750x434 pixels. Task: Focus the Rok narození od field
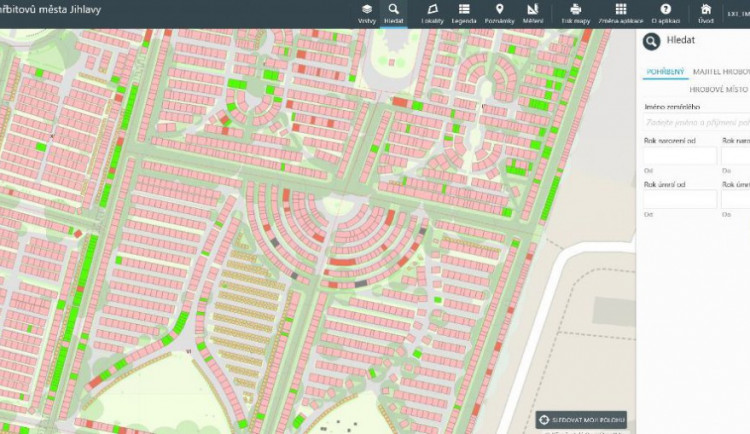(680, 156)
